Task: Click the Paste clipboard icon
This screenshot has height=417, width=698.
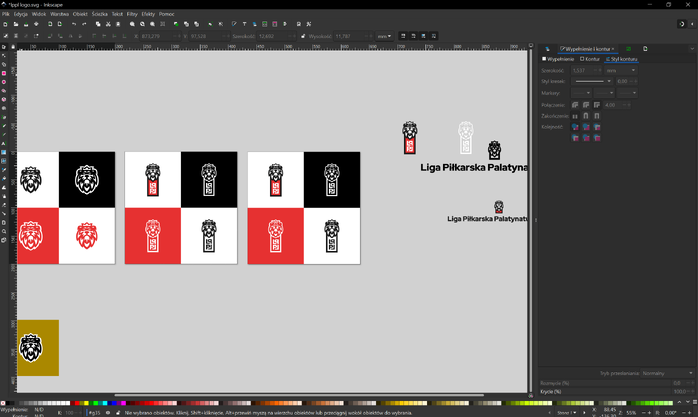Action: pos(118,24)
